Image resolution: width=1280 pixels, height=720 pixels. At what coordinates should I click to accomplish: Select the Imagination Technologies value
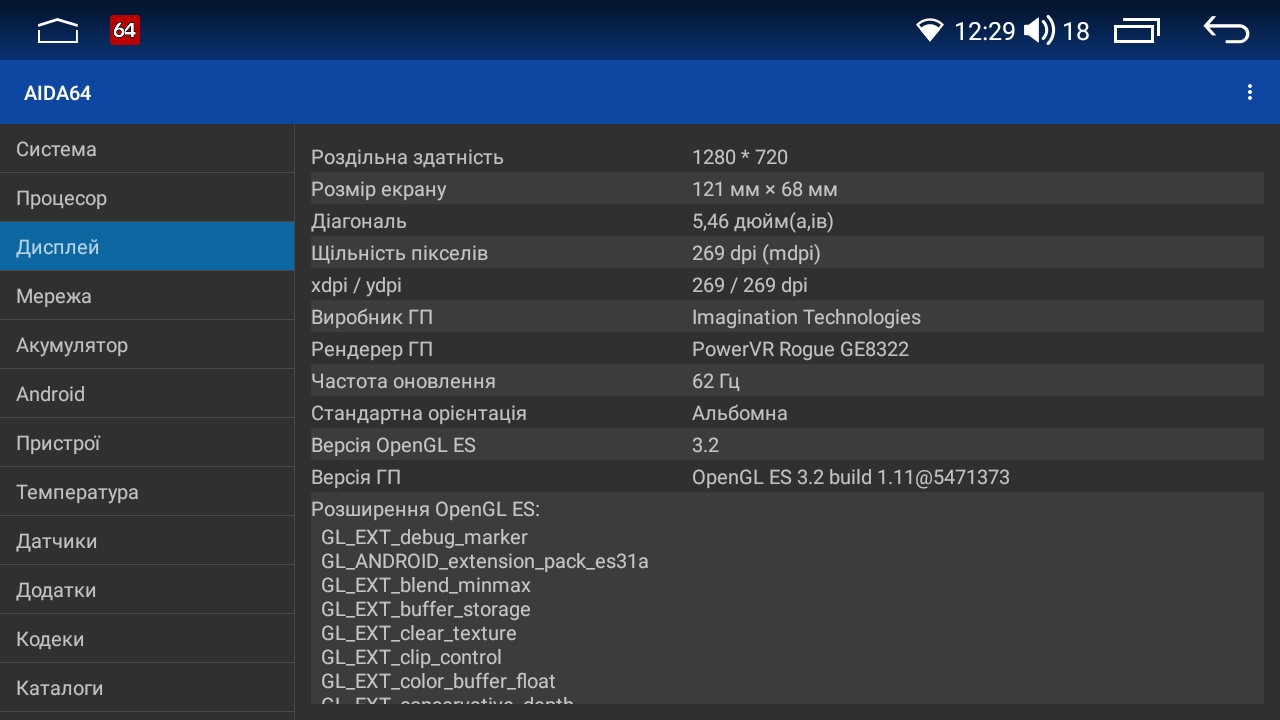(806, 317)
